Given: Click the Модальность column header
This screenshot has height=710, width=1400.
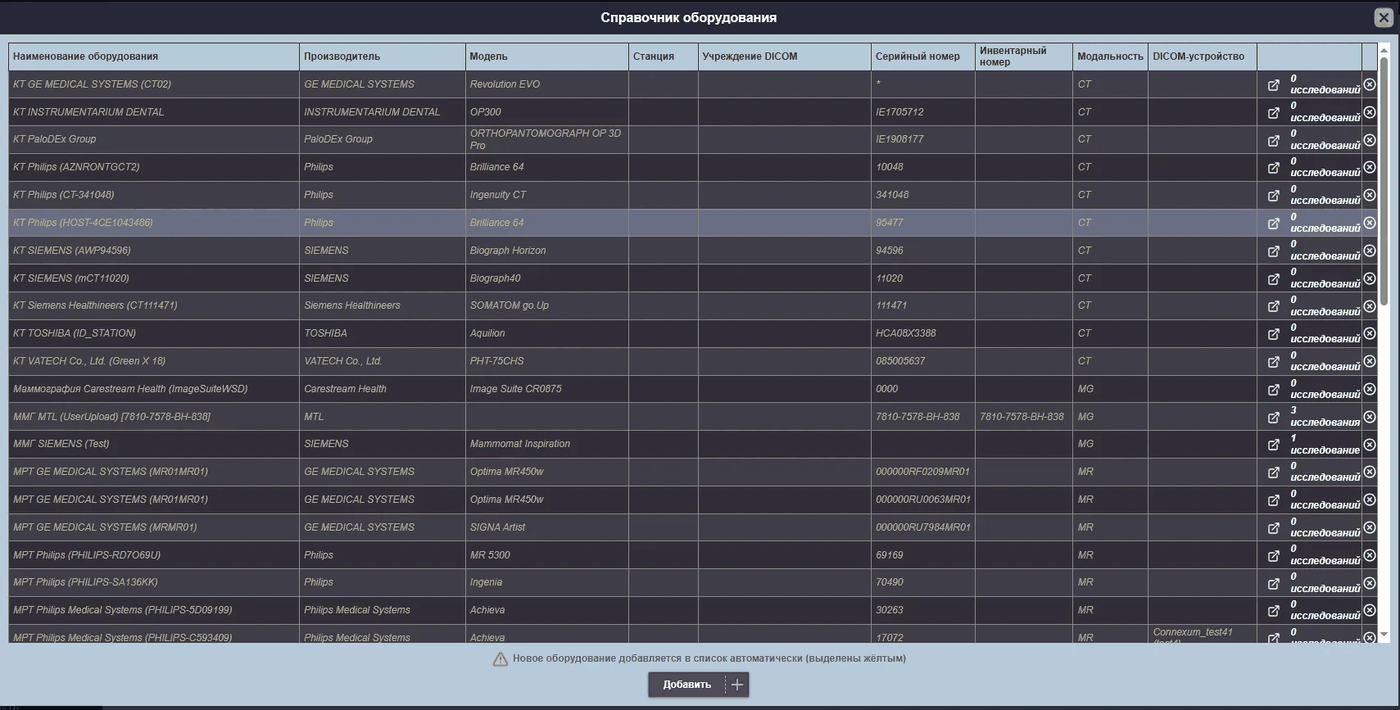Looking at the screenshot, I should click(1110, 56).
